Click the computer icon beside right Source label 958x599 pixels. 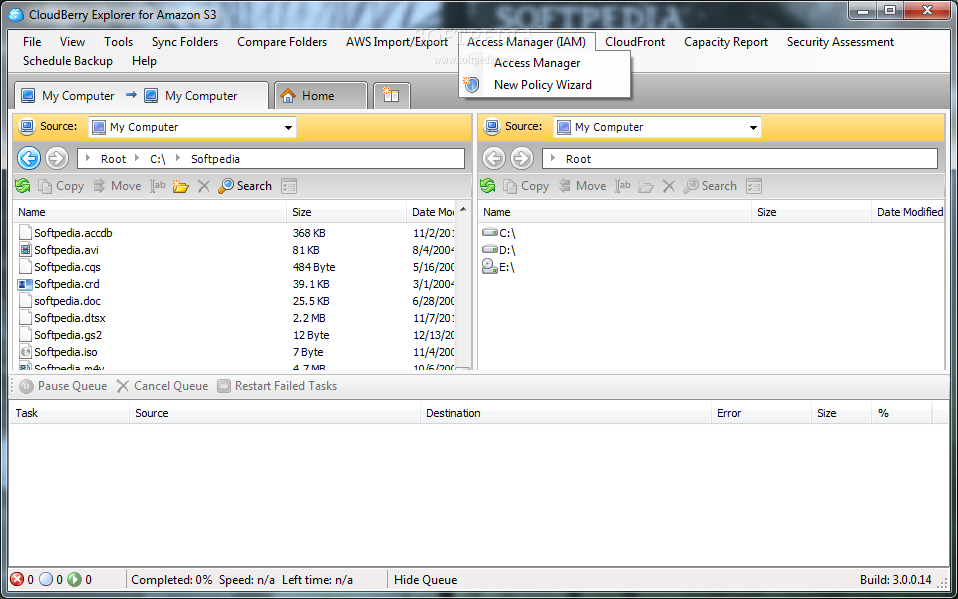point(492,127)
